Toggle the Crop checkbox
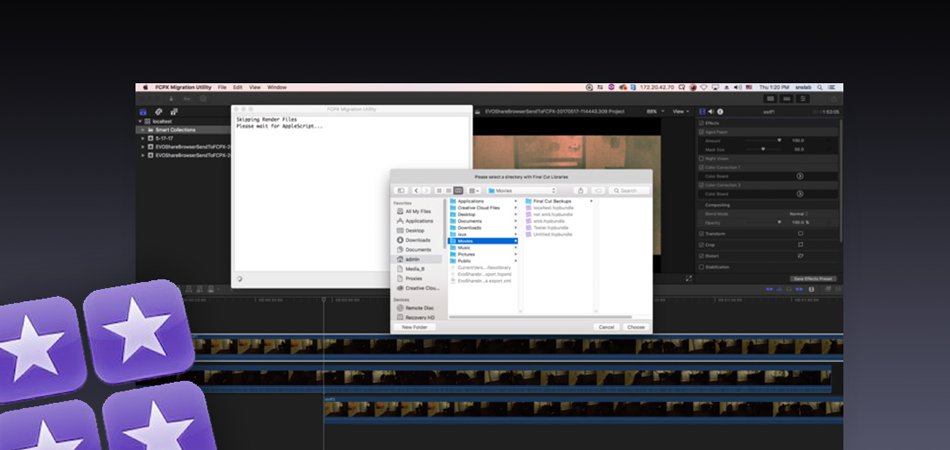The width and height of the screenshot is (950, 450). (x=702, y=245)
